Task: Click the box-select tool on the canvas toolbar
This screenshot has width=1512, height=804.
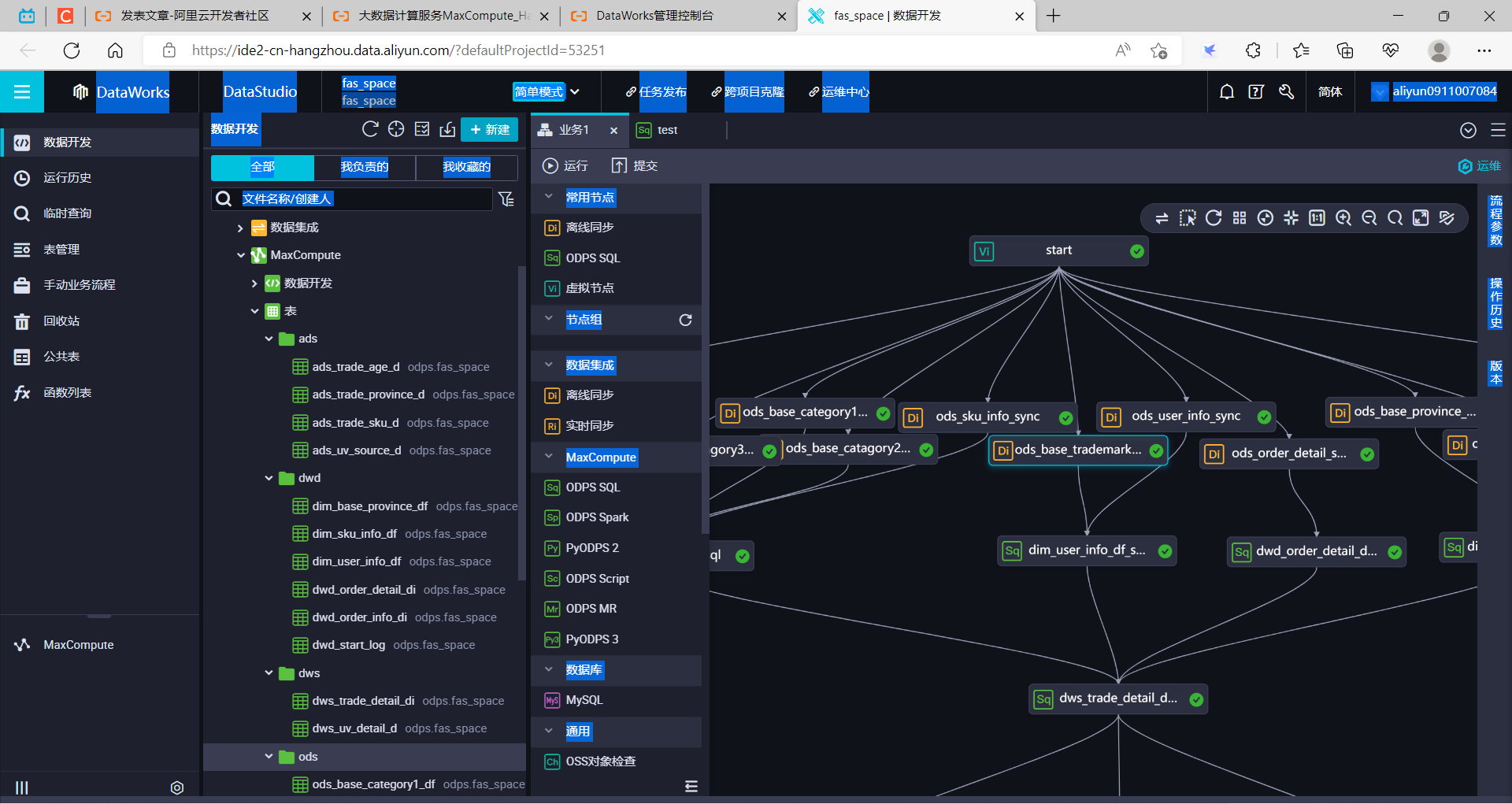Action: click(x=1188, y=218)
